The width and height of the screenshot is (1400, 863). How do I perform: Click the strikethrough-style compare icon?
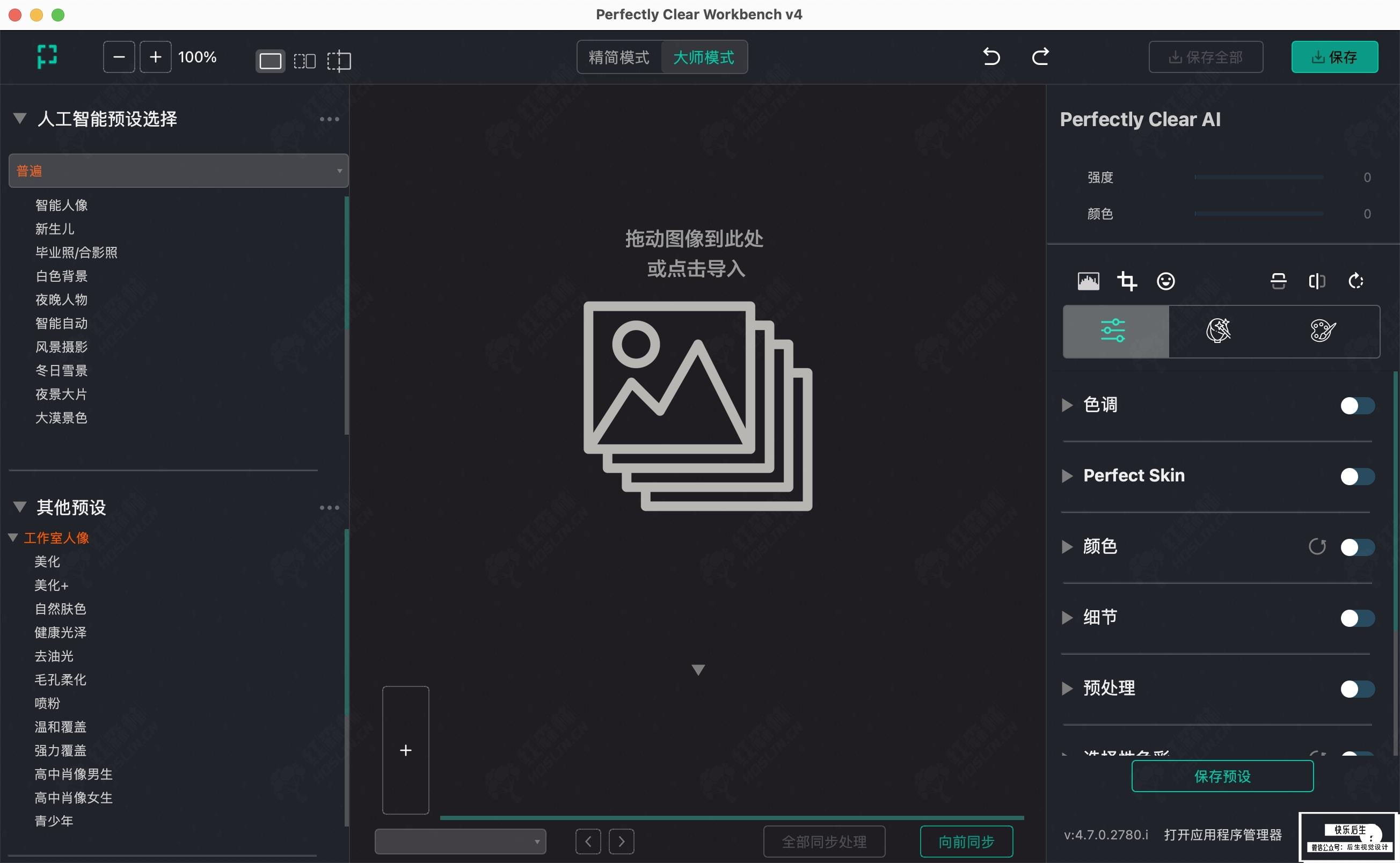1279,281
